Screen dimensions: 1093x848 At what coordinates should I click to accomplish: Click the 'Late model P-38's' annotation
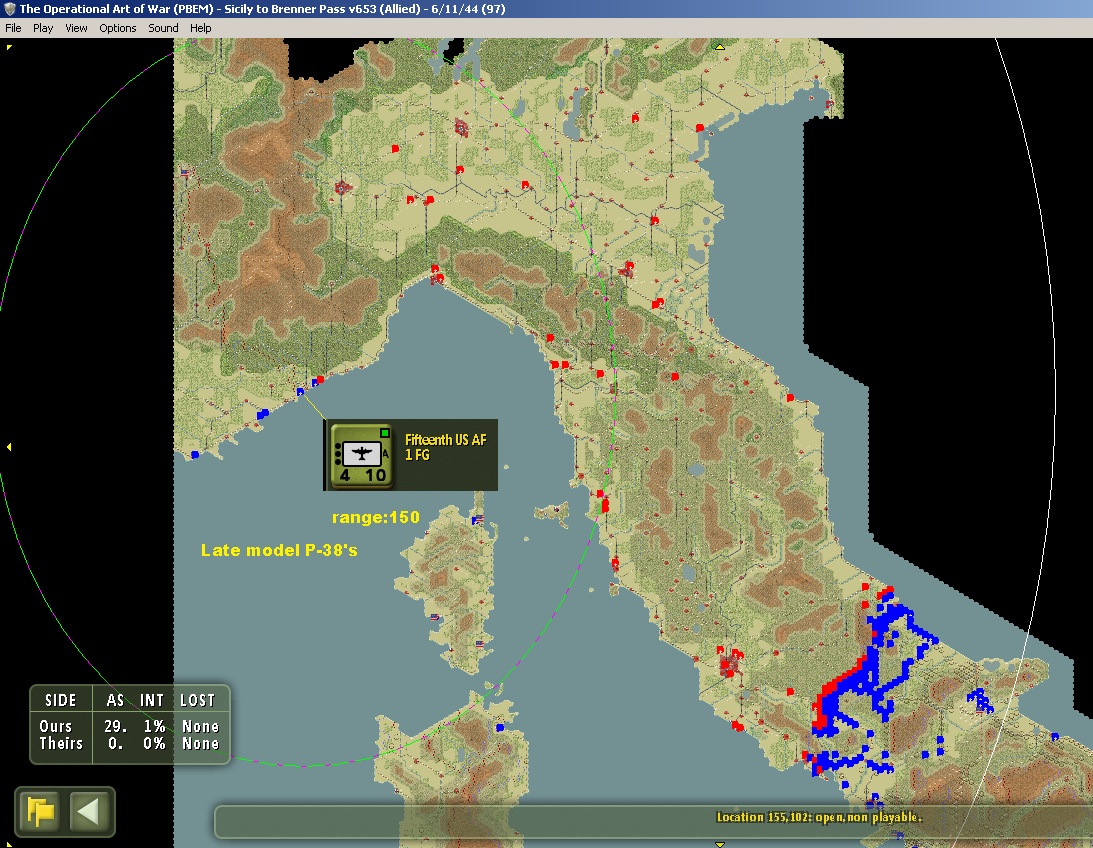[x=279, y=550]
